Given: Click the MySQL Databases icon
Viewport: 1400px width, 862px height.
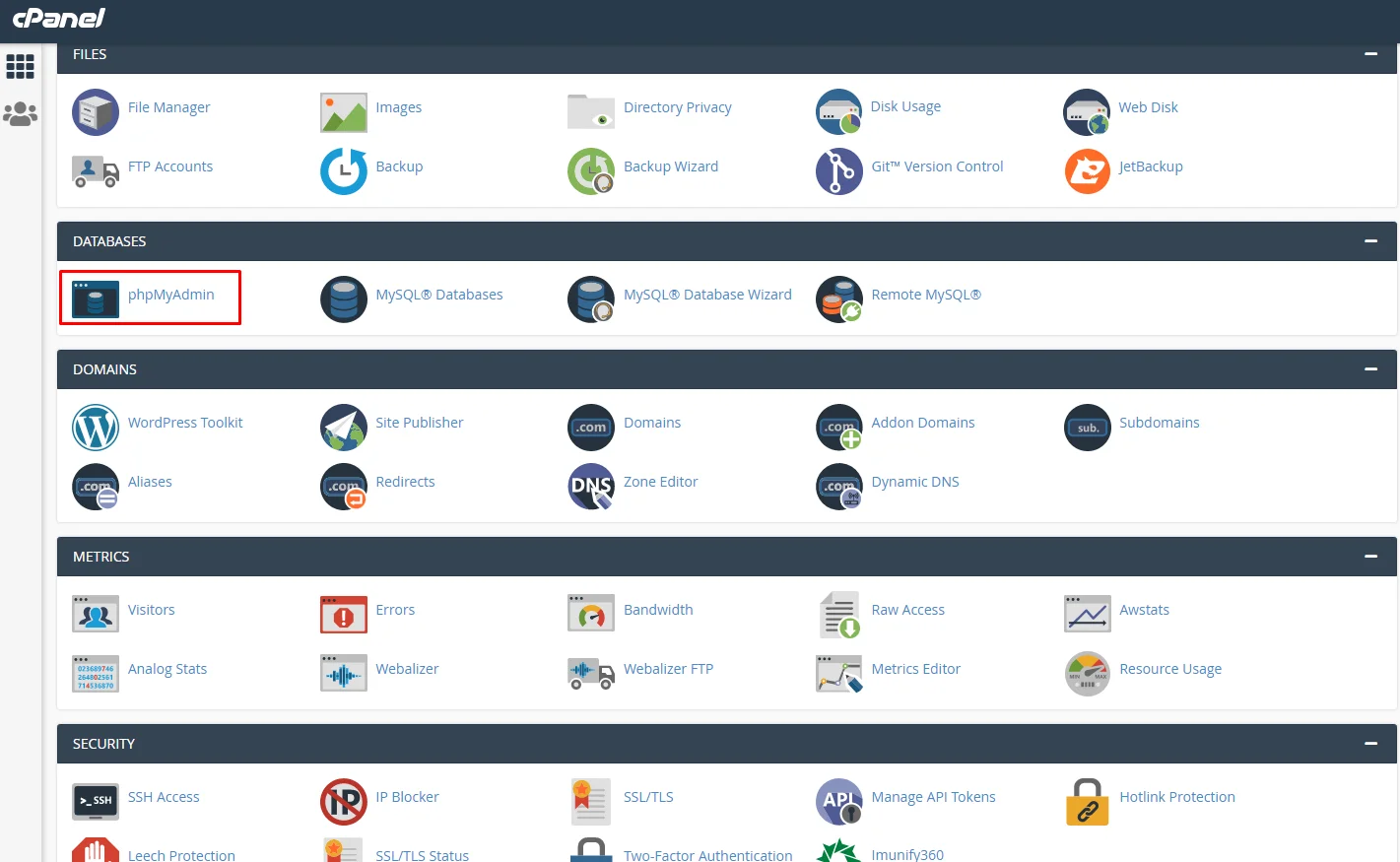Looking at the screenshot, I should pos(344,299).
